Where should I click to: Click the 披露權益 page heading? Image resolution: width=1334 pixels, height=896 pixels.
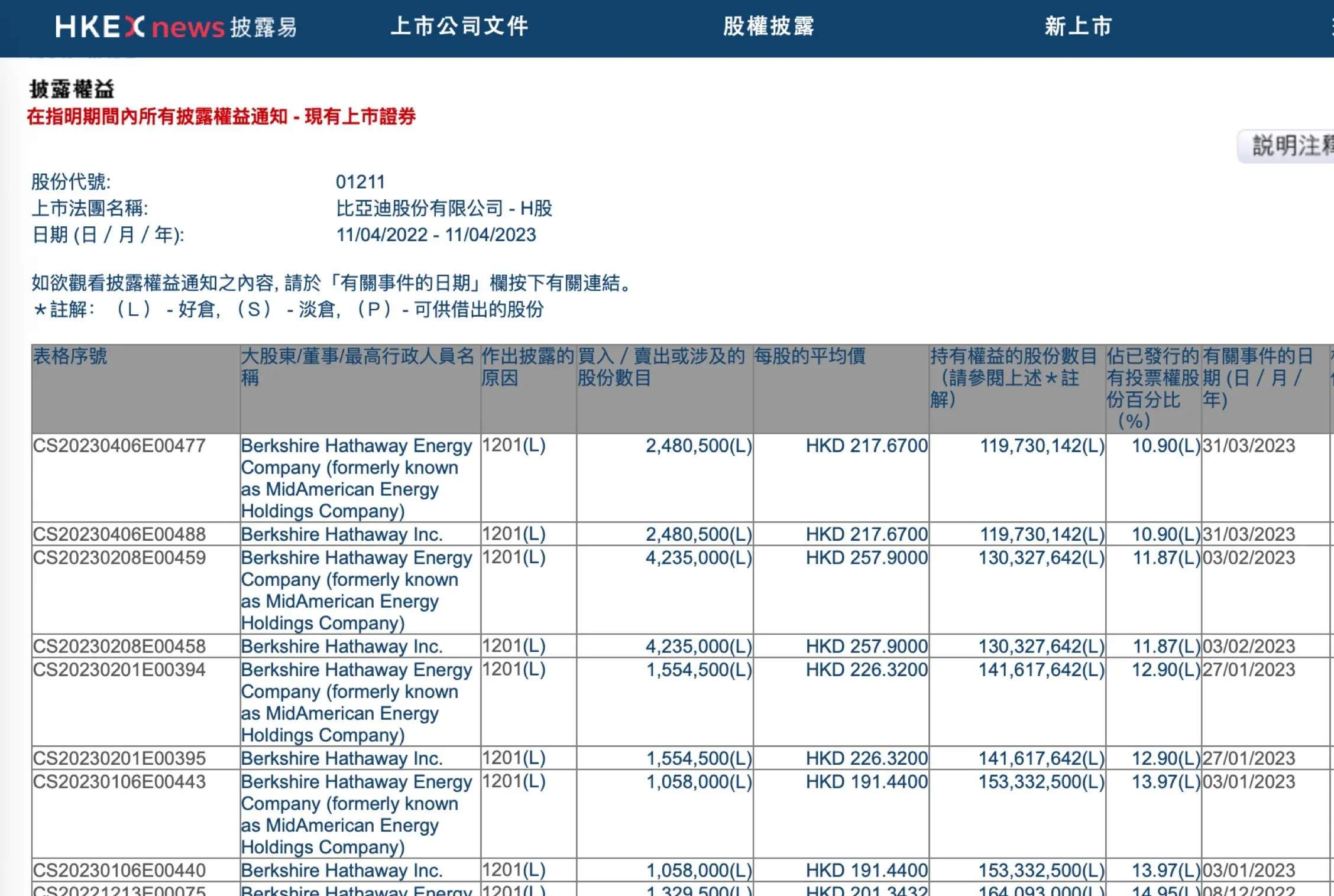coord(72,89)
